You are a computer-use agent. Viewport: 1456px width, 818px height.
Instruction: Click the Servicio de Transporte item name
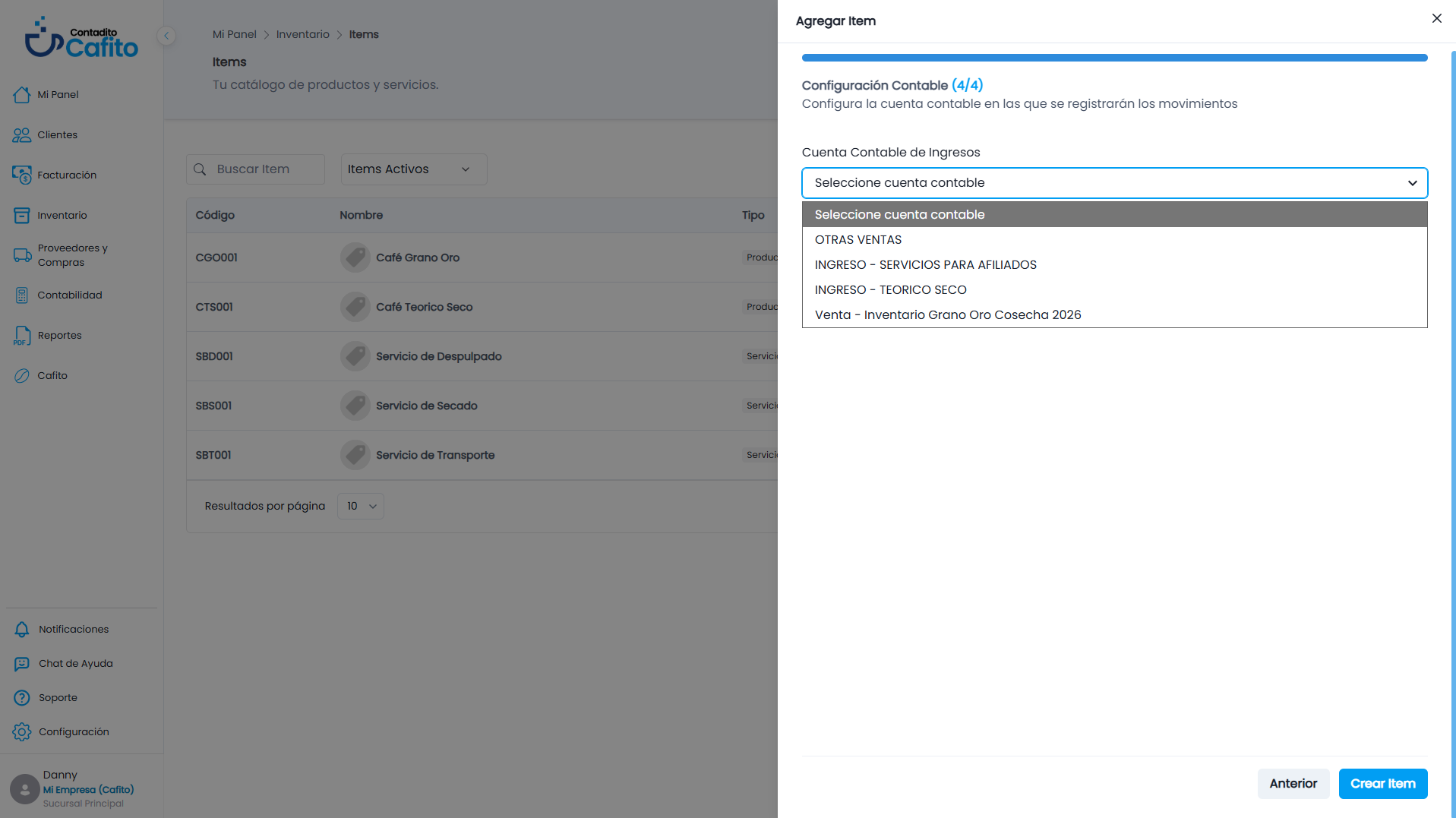(x=435, y=455)
